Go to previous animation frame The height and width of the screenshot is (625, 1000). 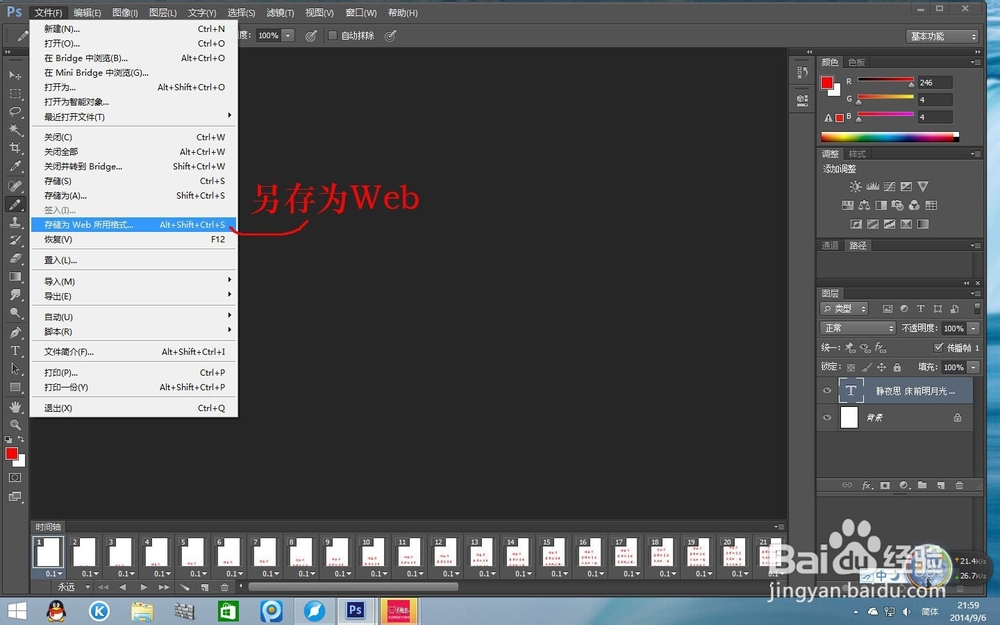pyautogui.click(x=122, y=587)
